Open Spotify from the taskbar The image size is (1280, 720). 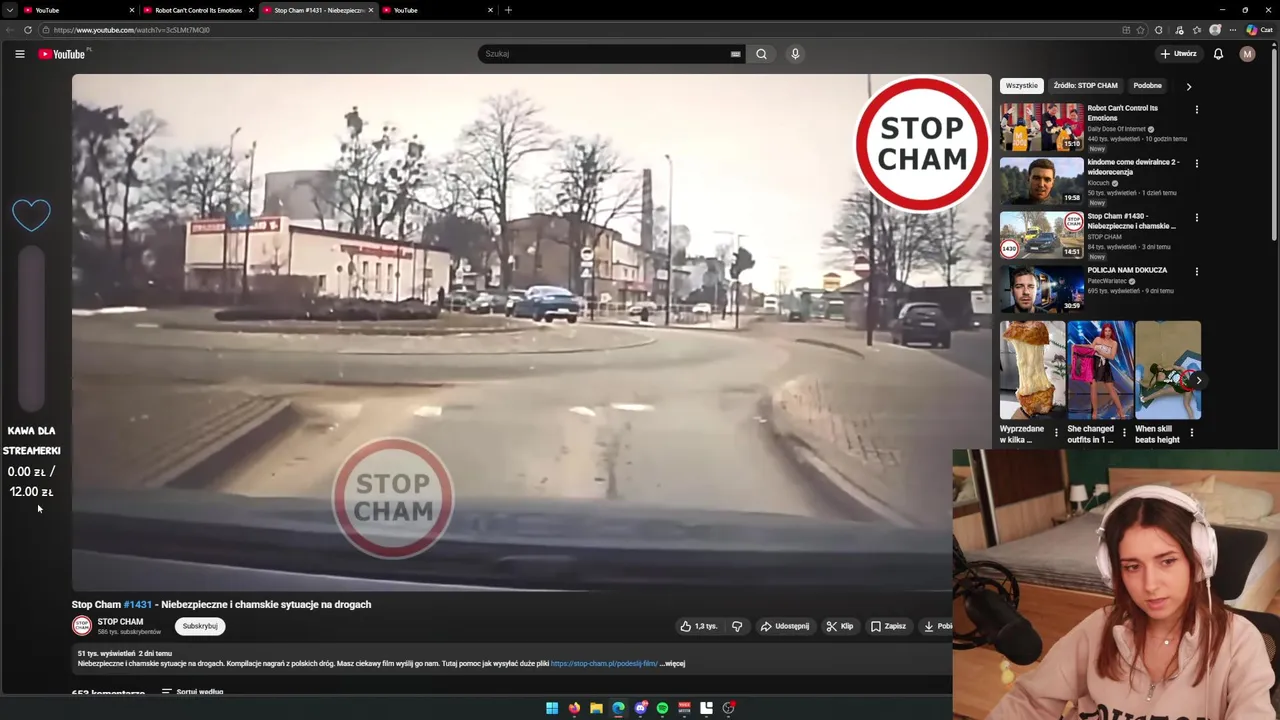point(662,708)
